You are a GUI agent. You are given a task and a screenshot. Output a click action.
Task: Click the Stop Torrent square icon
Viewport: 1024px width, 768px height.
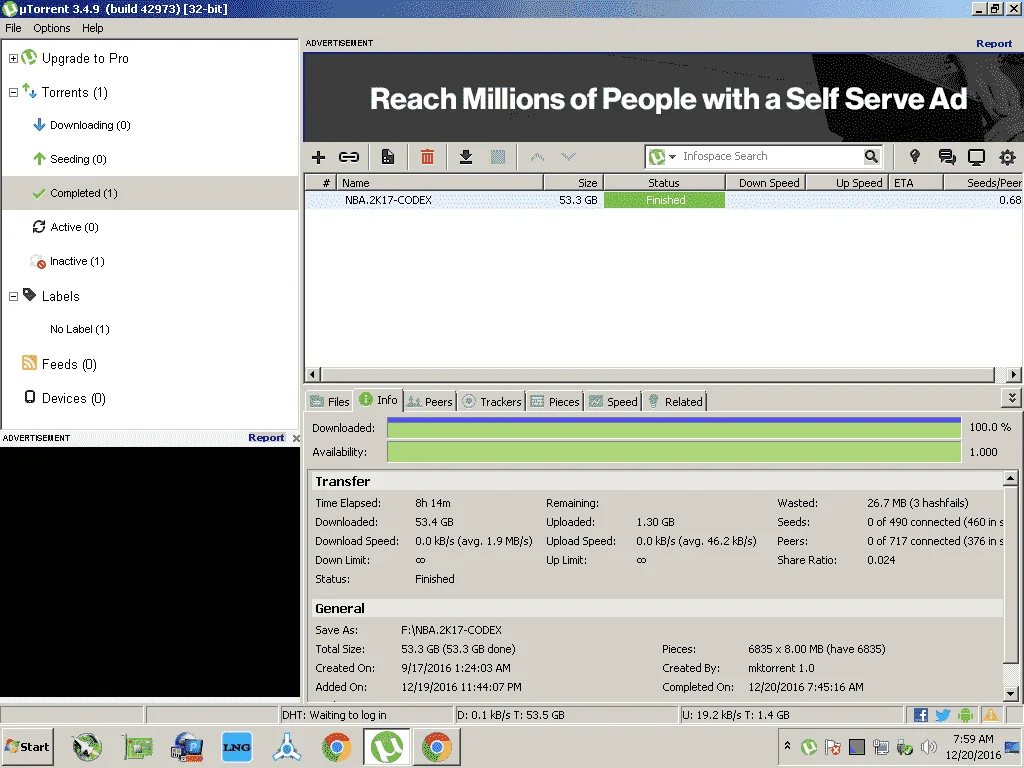point(498,157)
